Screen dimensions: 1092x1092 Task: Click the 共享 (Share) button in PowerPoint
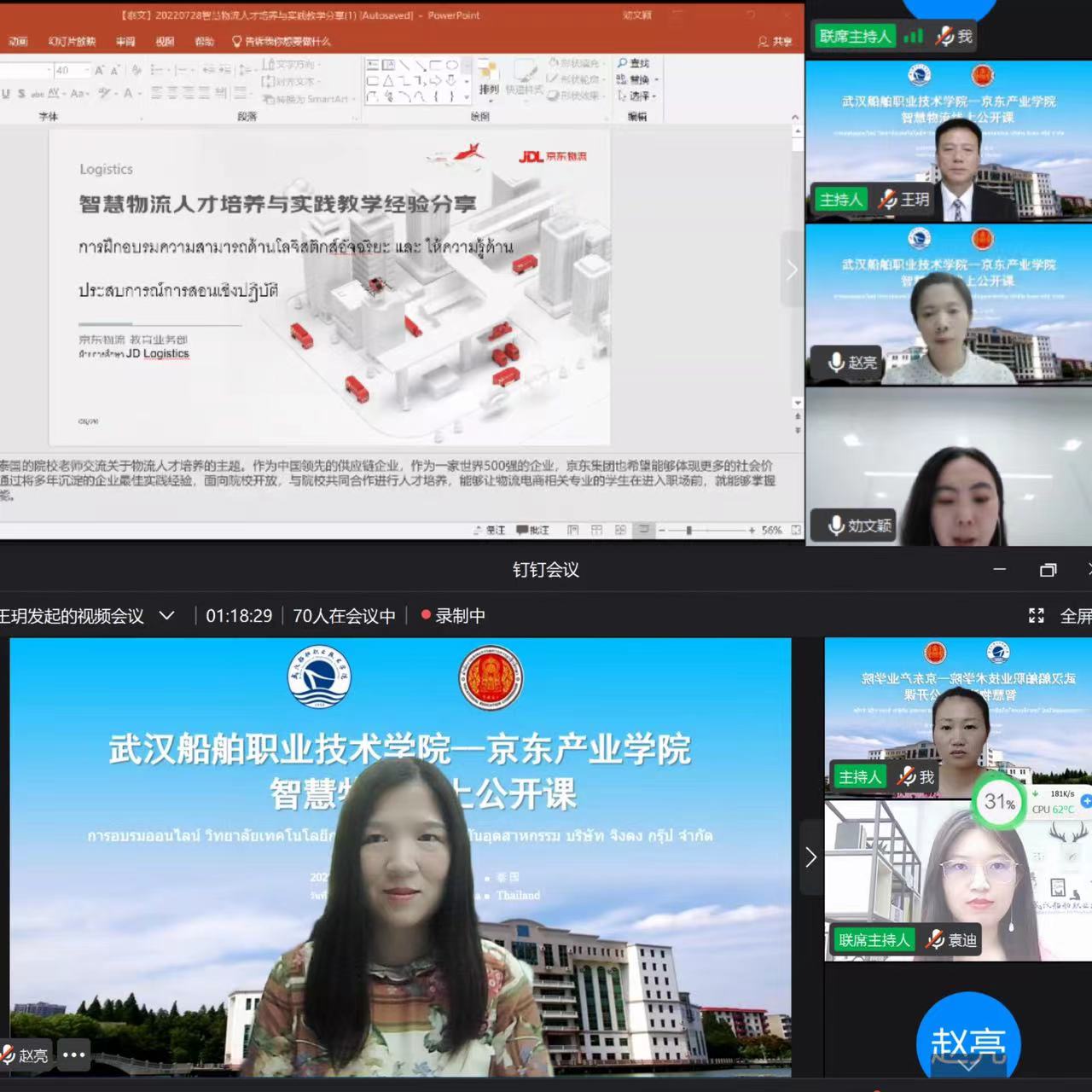pyautogui.click(x=775, y=41)
